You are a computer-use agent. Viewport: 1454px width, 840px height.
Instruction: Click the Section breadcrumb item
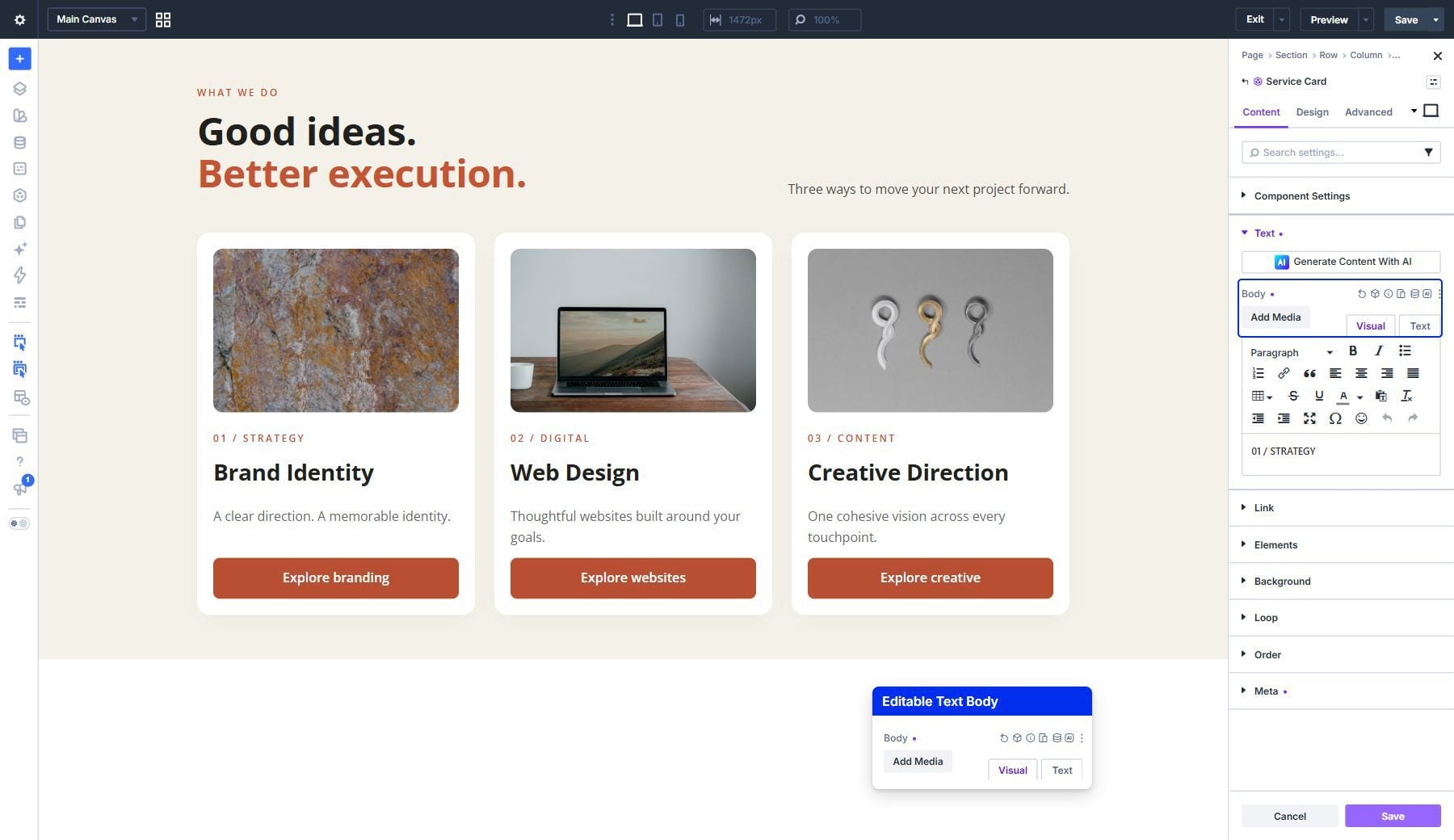(1291, 55)
